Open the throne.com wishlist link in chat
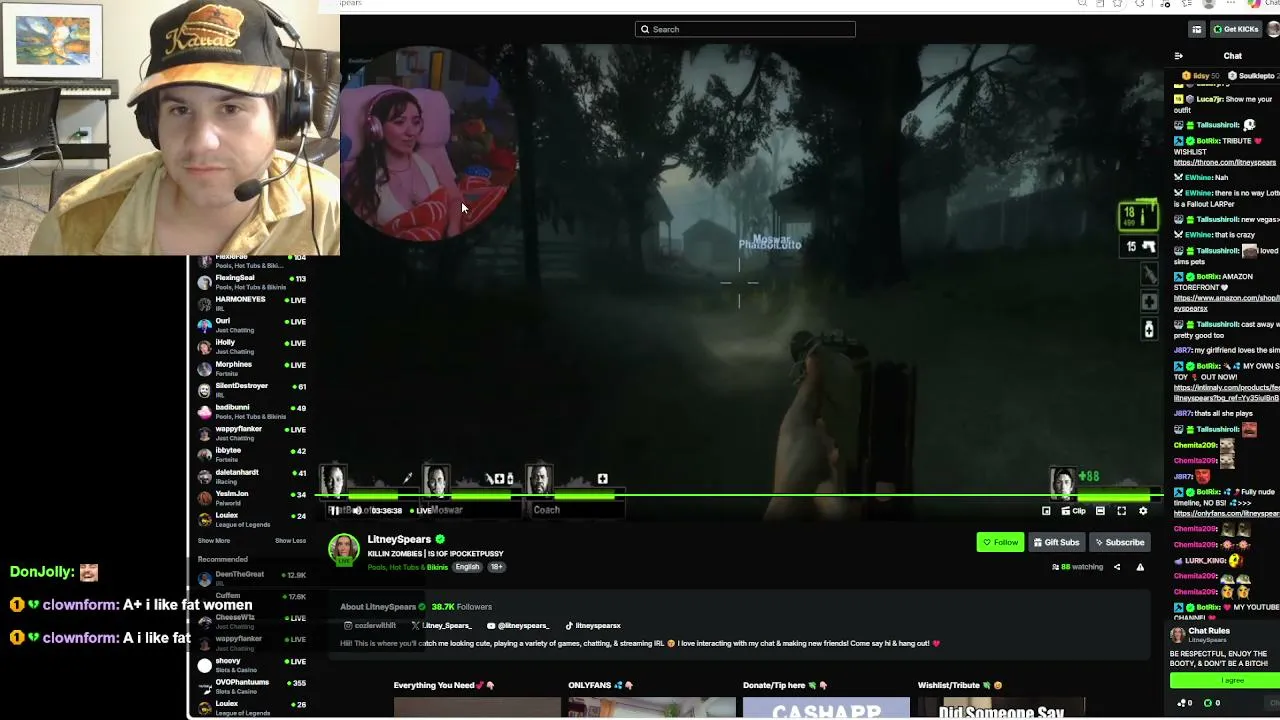The width and height of the screenshot is (1280, 720). pyautogui.click(x=1224, y=163)
